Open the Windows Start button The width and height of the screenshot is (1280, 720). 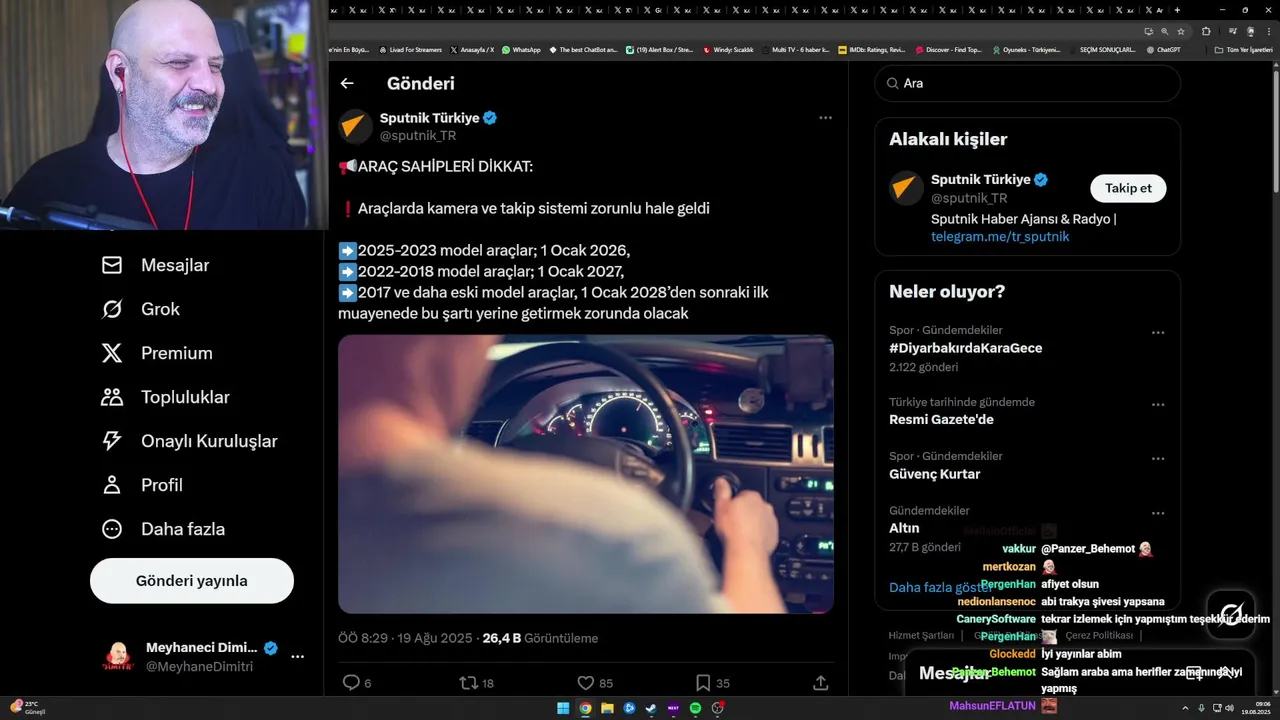tap(563, 708)
